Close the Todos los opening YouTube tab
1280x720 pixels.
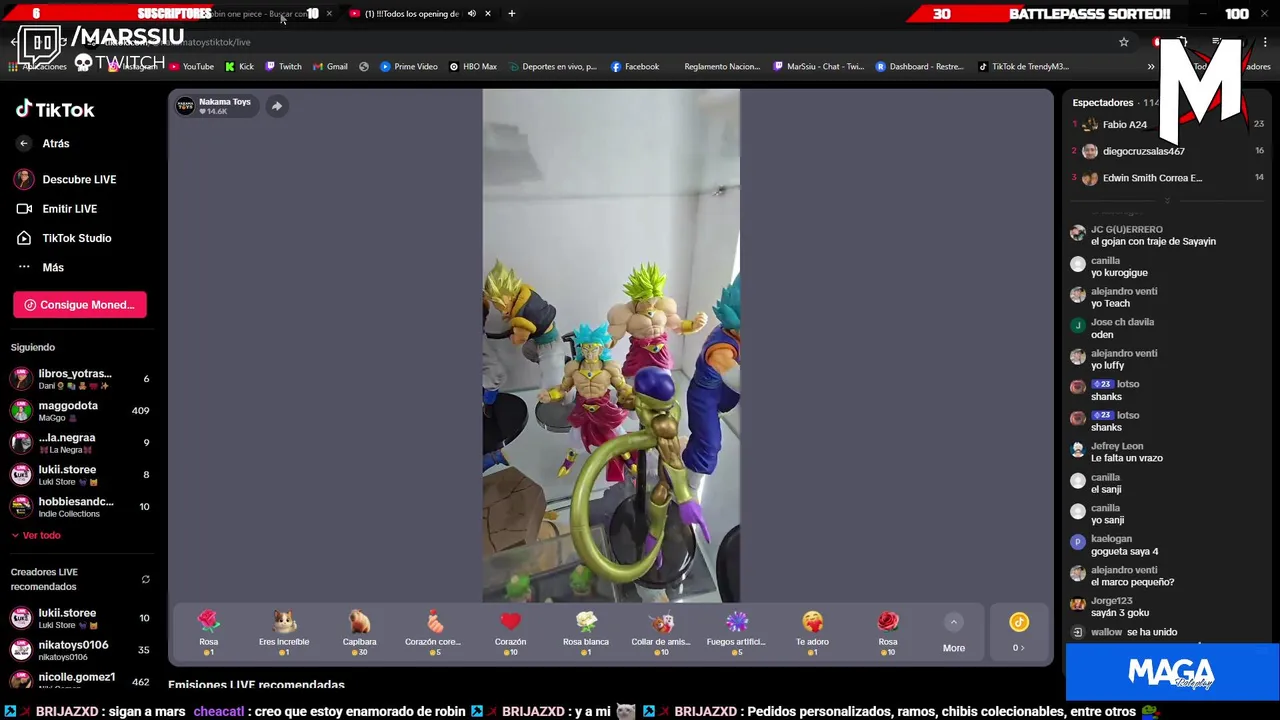(x=488, y=14)
